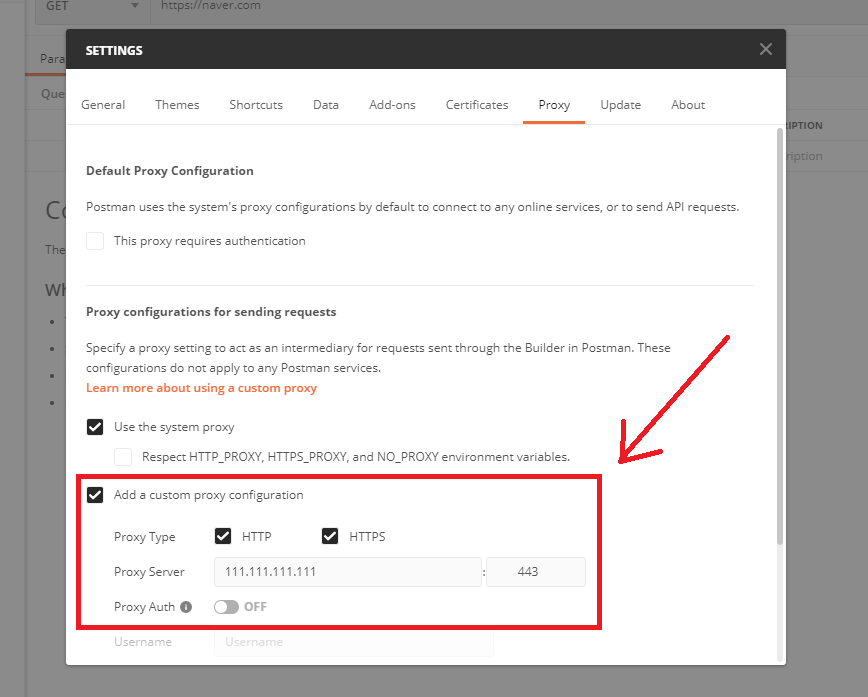The height and width of the screenshot is (697, 868).
Task: Uncheck the HTTP proxy type checkbox
Action: click(x=223, y=536)
